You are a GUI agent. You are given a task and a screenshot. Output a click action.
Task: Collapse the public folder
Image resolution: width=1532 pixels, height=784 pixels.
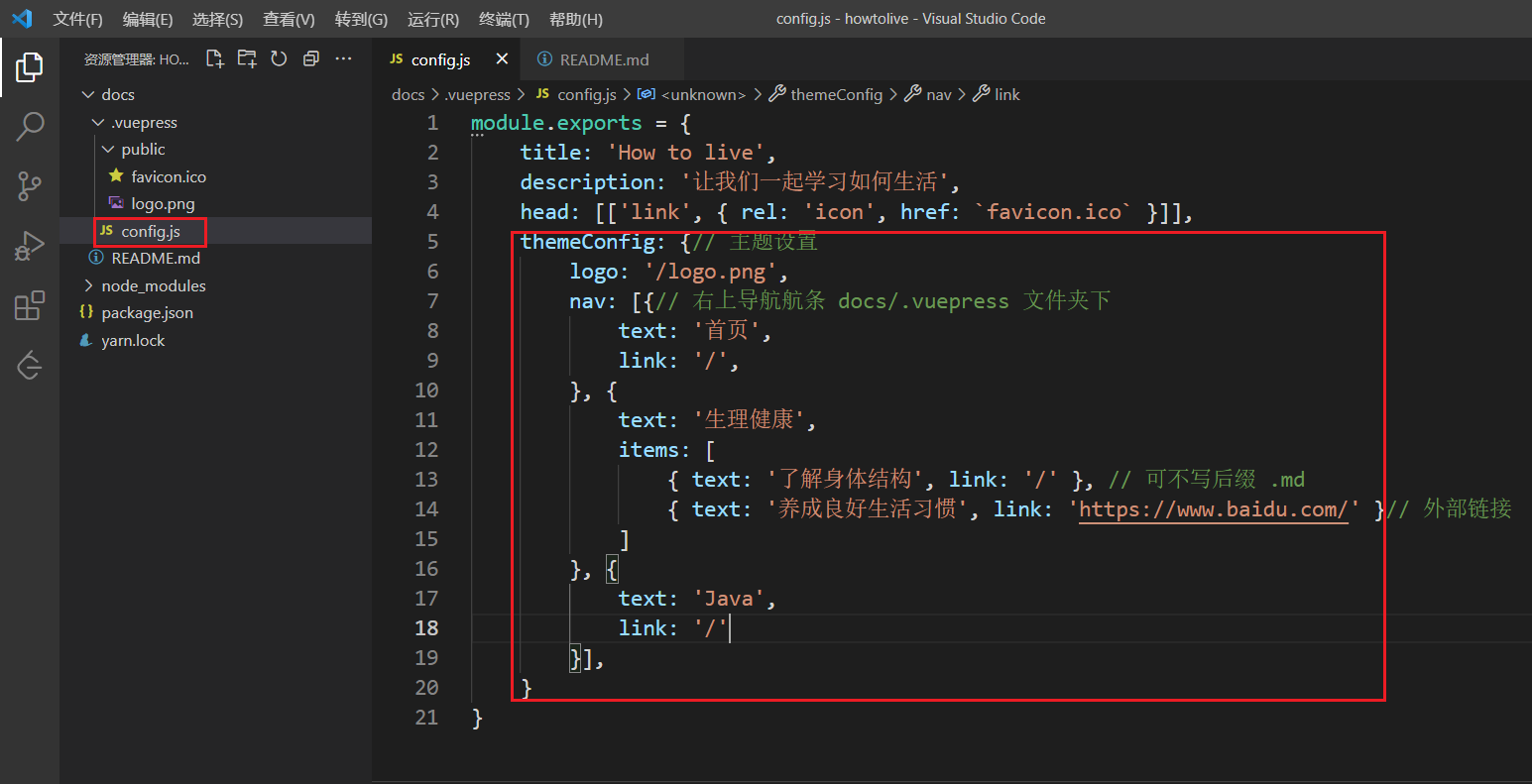point(108,149)
